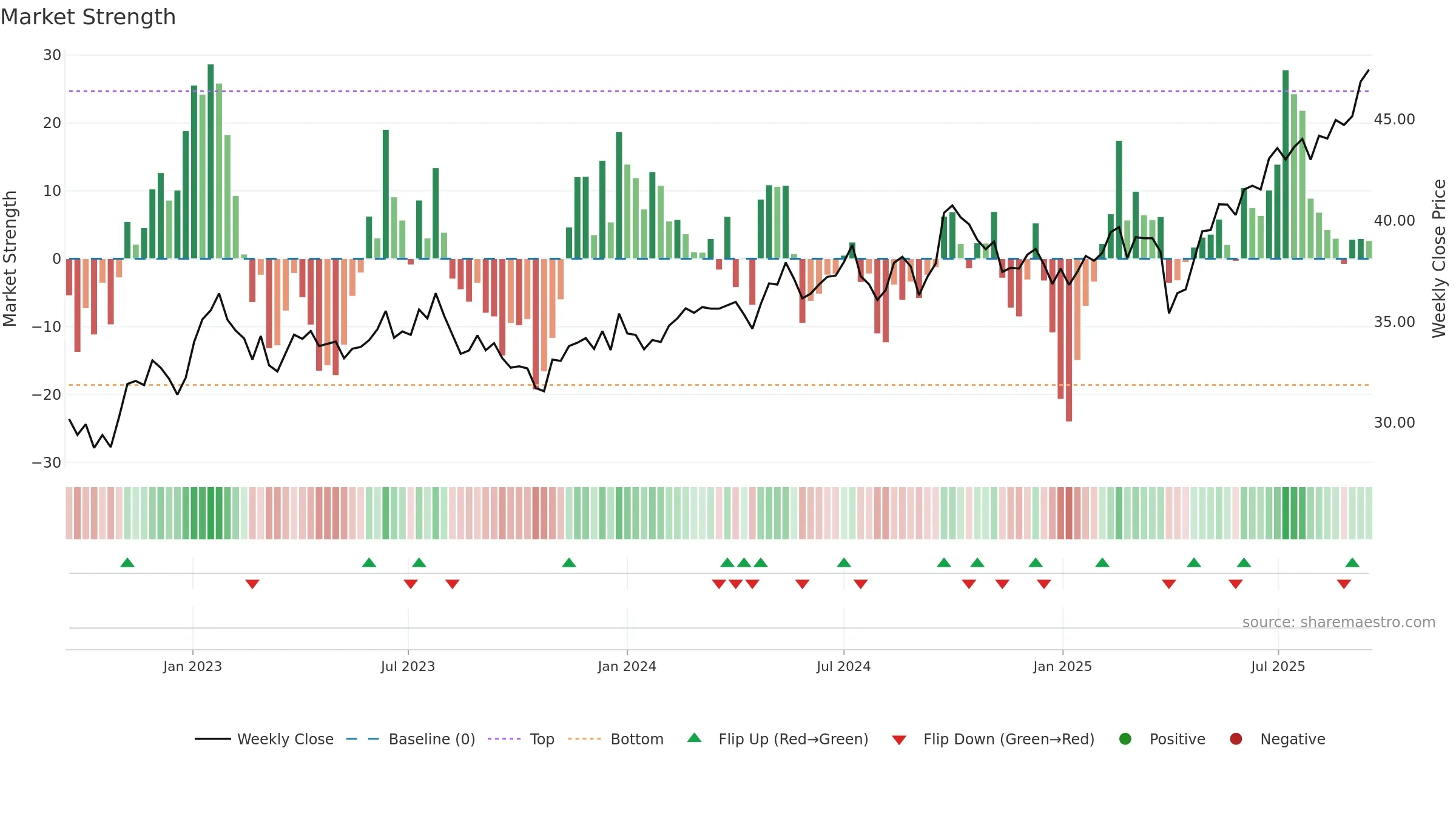Viewport: 1456px width, 819px height.
Task: Click the last flip-up marker after Jul 2025
Action: [x=1352, y=562]
